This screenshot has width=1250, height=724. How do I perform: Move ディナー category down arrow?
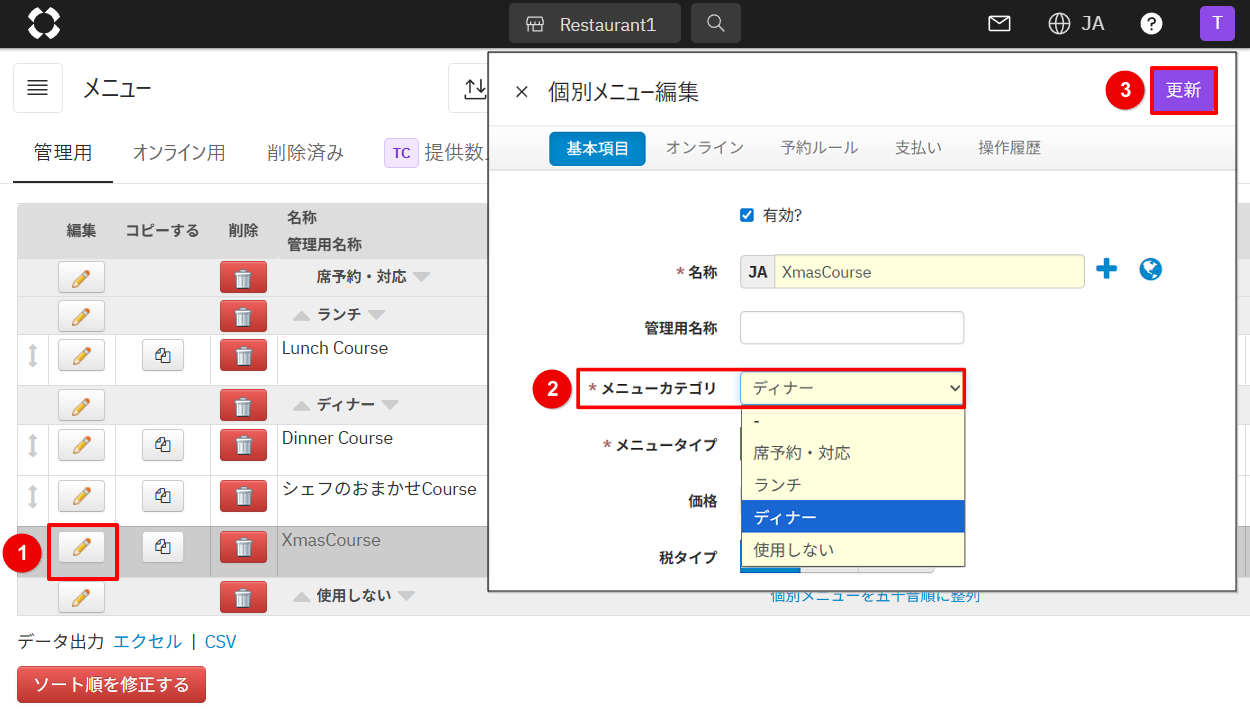[390, 405]
